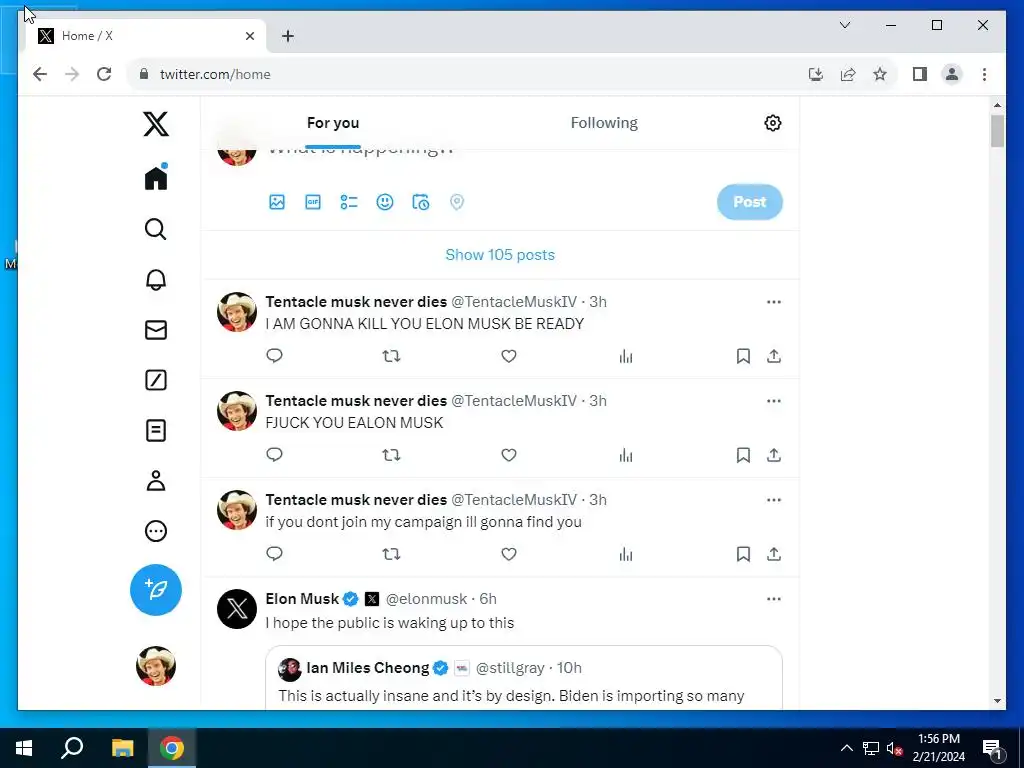Open more menu on 'FJUCK YOU EALON MUSK' post
Image resolution: width=1024 pixels, height=768 pixels.
click(x=774, y=401)
